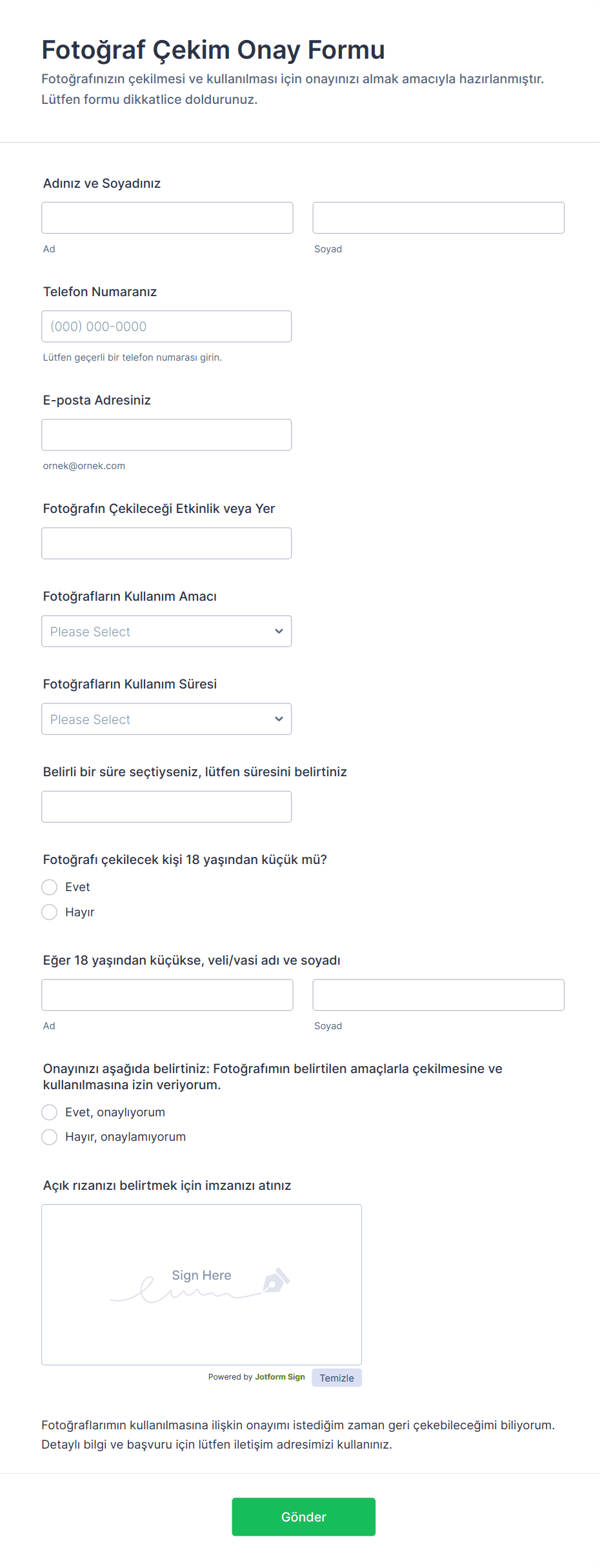This screenshot has width=600, height=1568.
Task: Click the E-posta Adresiniz field
Action: click(x=166, y=435)
